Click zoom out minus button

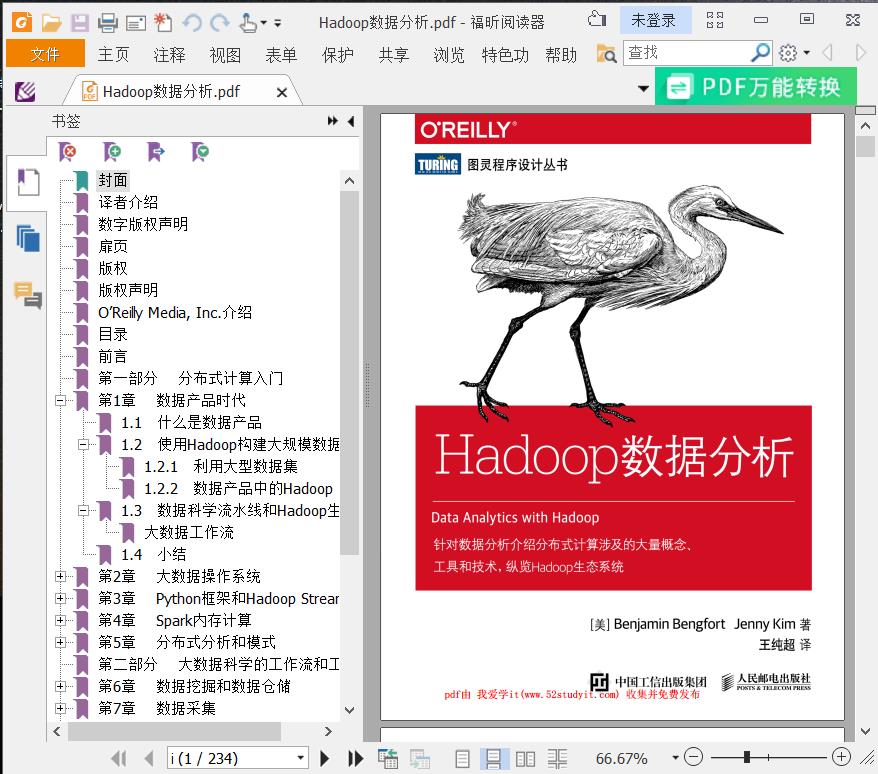point(693,757)
